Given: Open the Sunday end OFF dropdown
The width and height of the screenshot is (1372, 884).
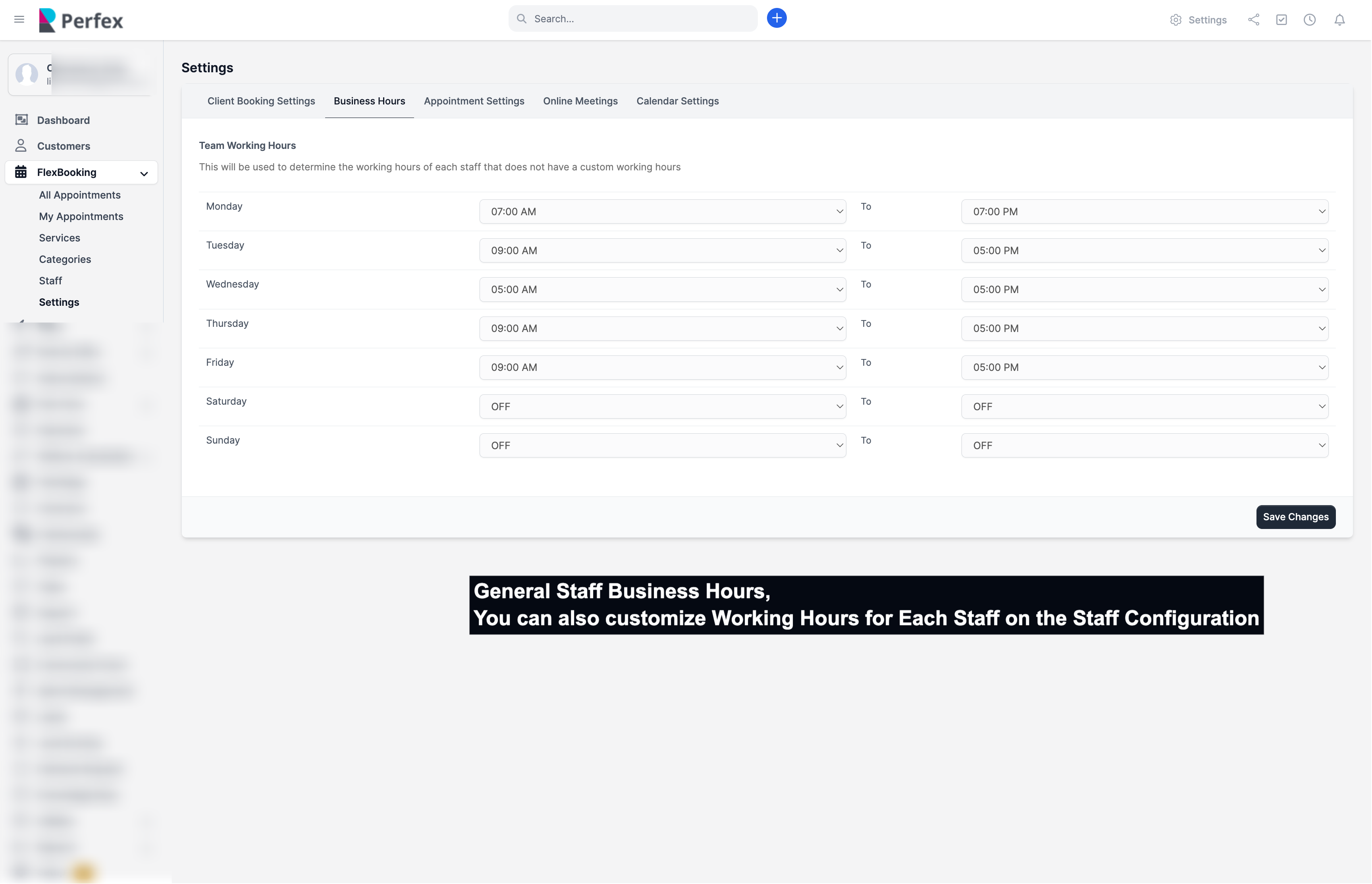Looking at the screenshot, I should [x=1144, y=446].
